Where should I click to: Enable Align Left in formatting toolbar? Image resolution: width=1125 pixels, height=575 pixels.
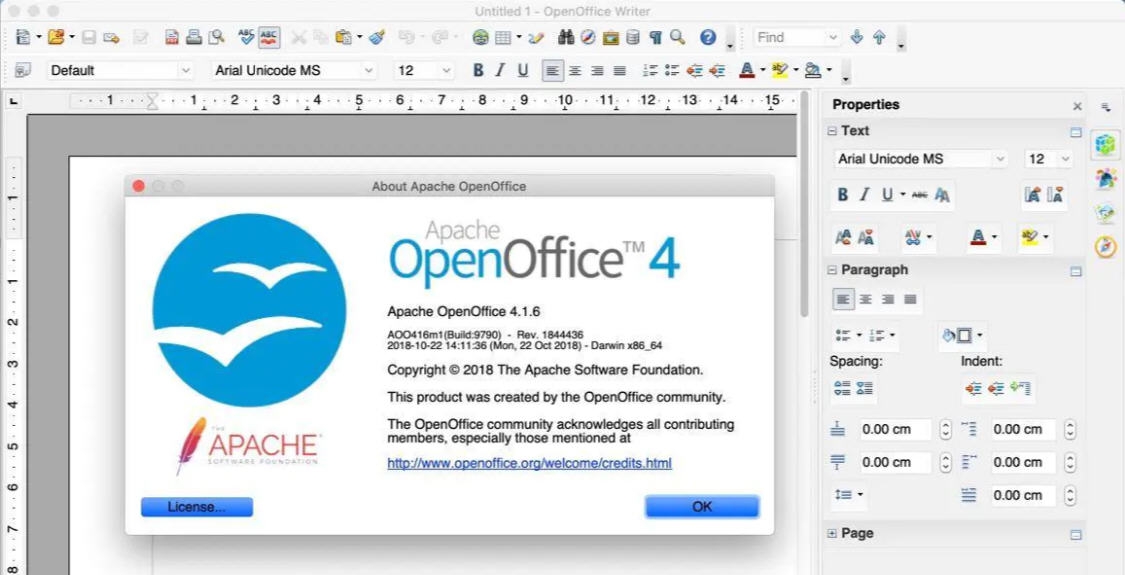pyautogui.click(x=552, y=70)
